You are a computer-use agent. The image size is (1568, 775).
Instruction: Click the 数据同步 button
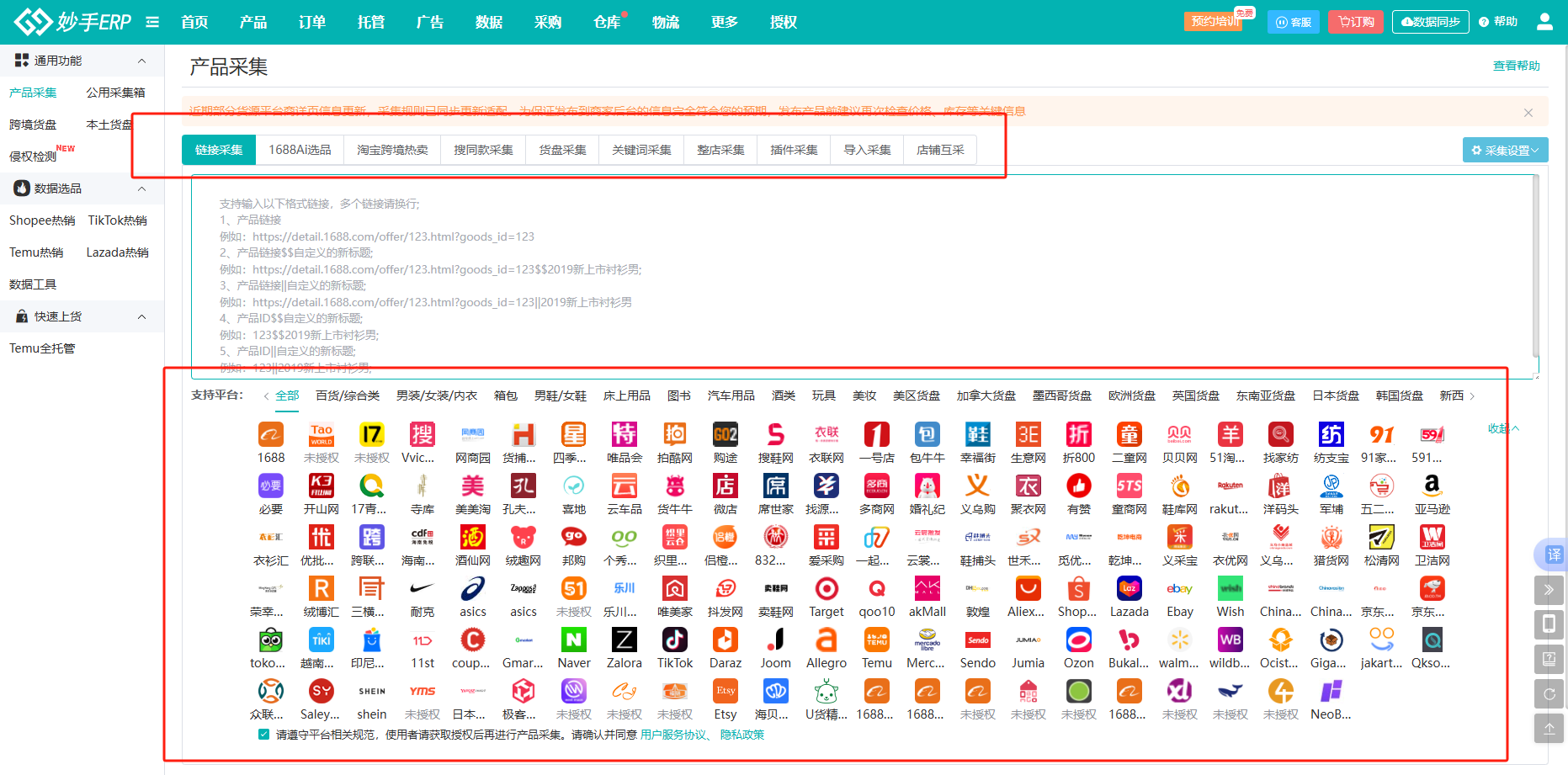[x=1430, y=22]
